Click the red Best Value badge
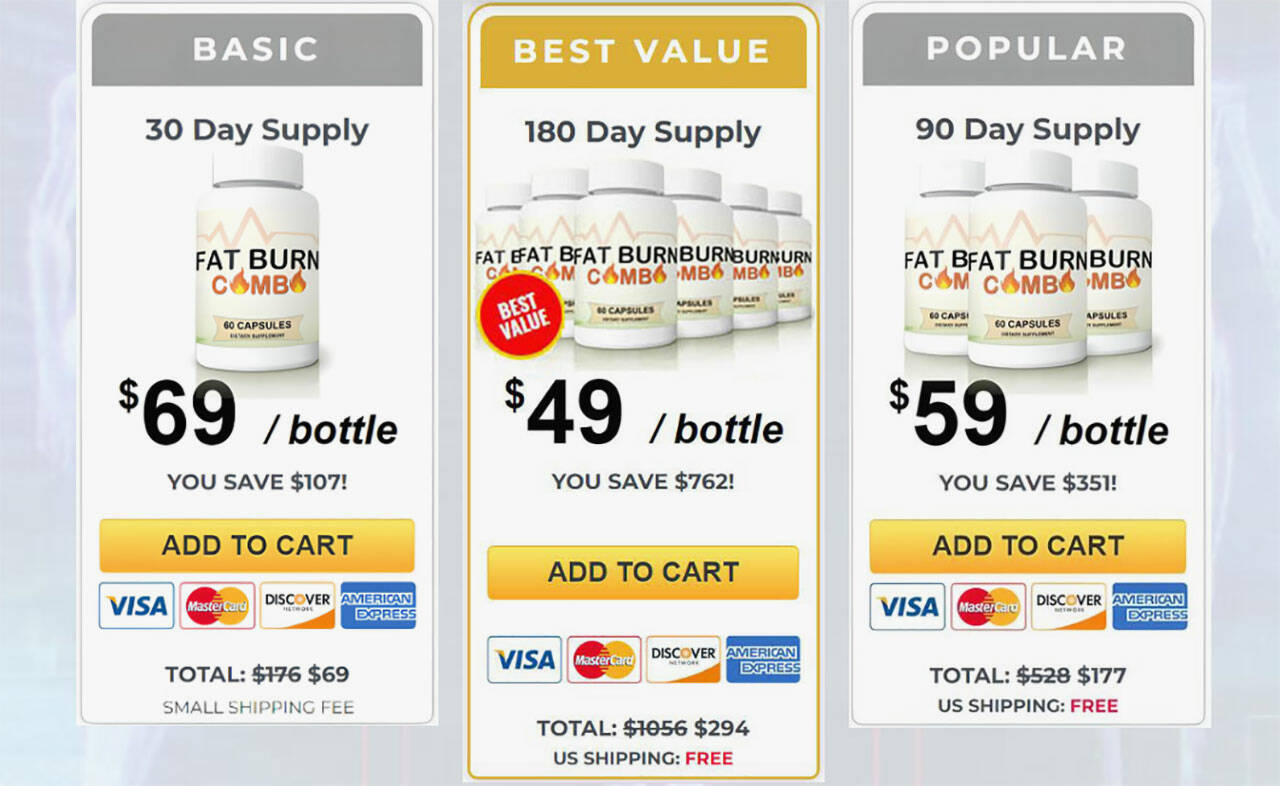1280x786 pixels. point(519,316)
